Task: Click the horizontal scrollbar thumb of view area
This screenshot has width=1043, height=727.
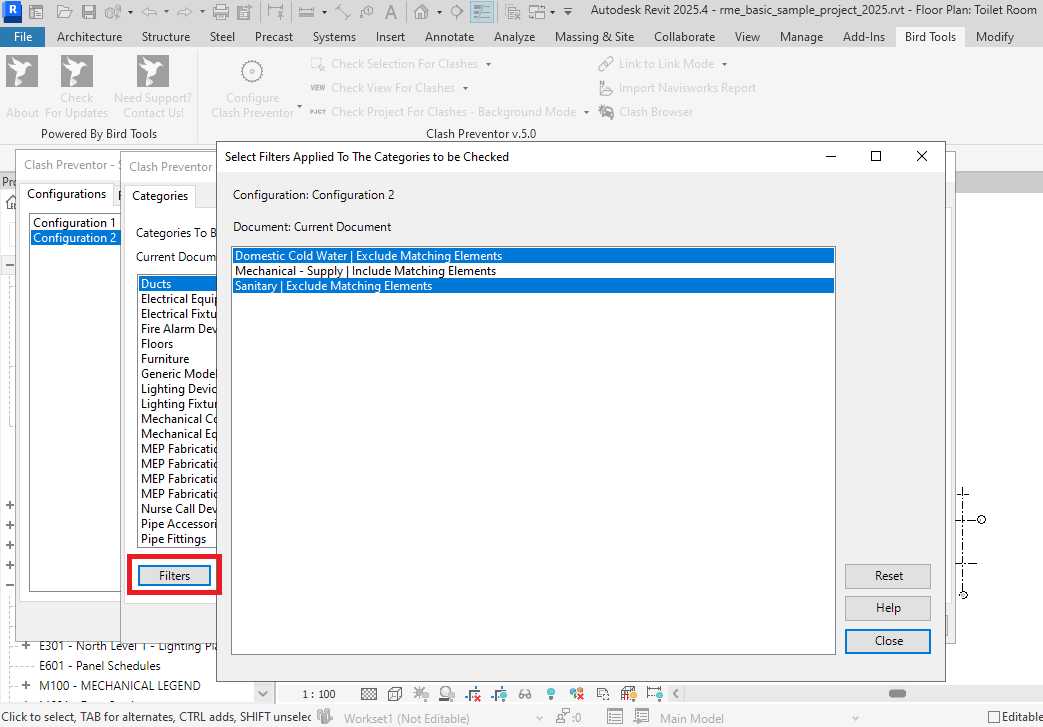Action: click(897, 694)
